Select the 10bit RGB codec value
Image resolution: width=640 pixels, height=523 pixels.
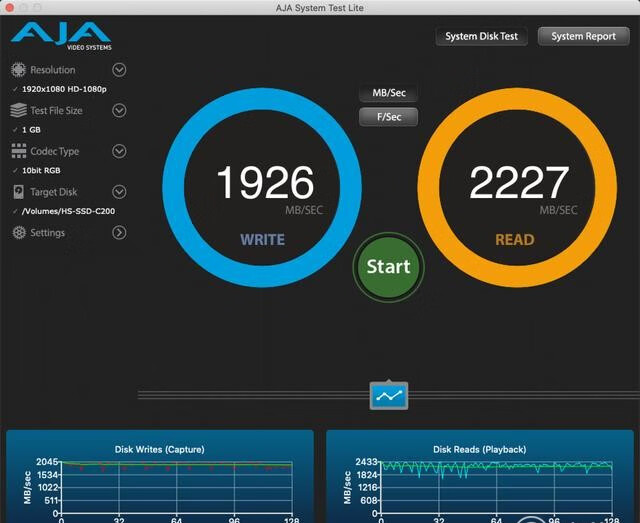pyautogui.click(x=41, y=171)
